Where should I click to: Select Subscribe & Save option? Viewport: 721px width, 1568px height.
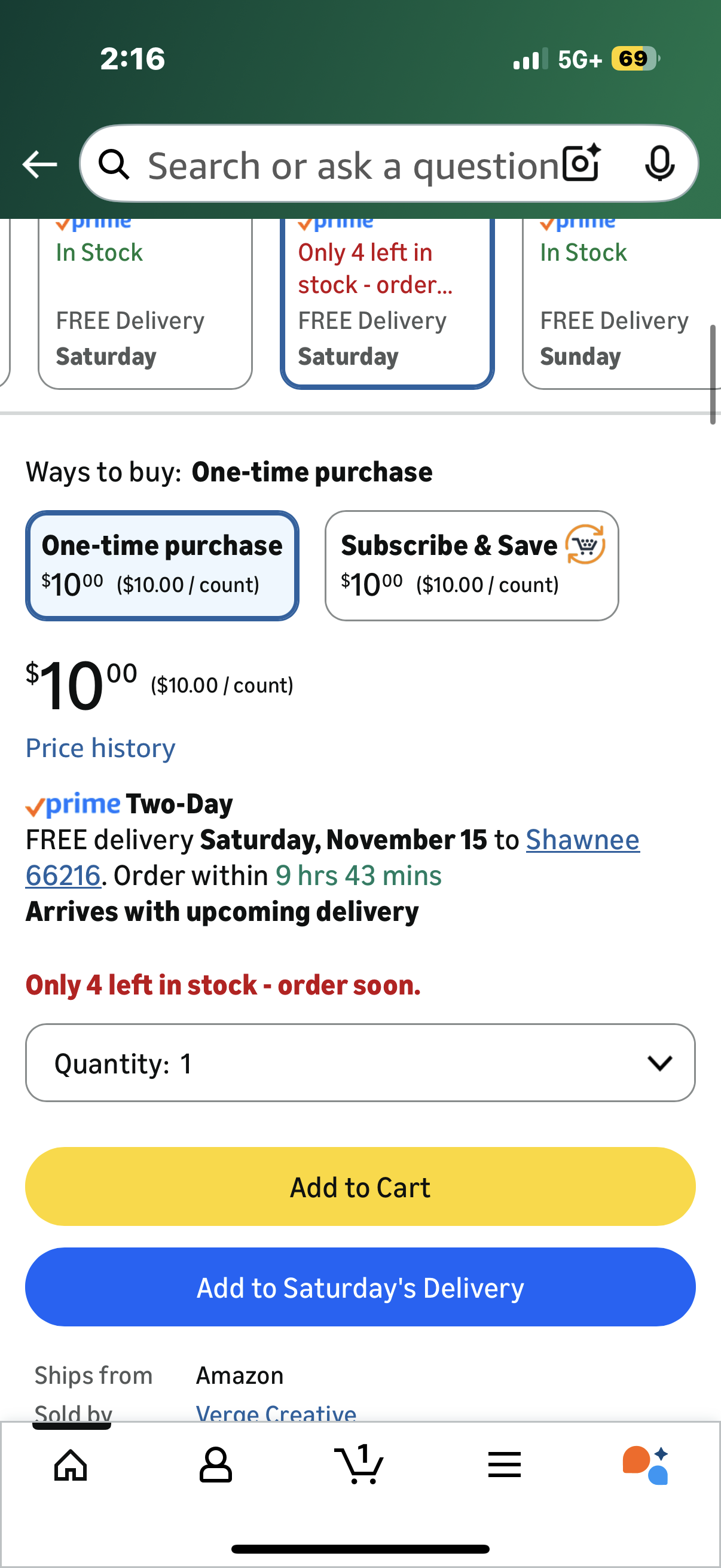click(472, 566)
